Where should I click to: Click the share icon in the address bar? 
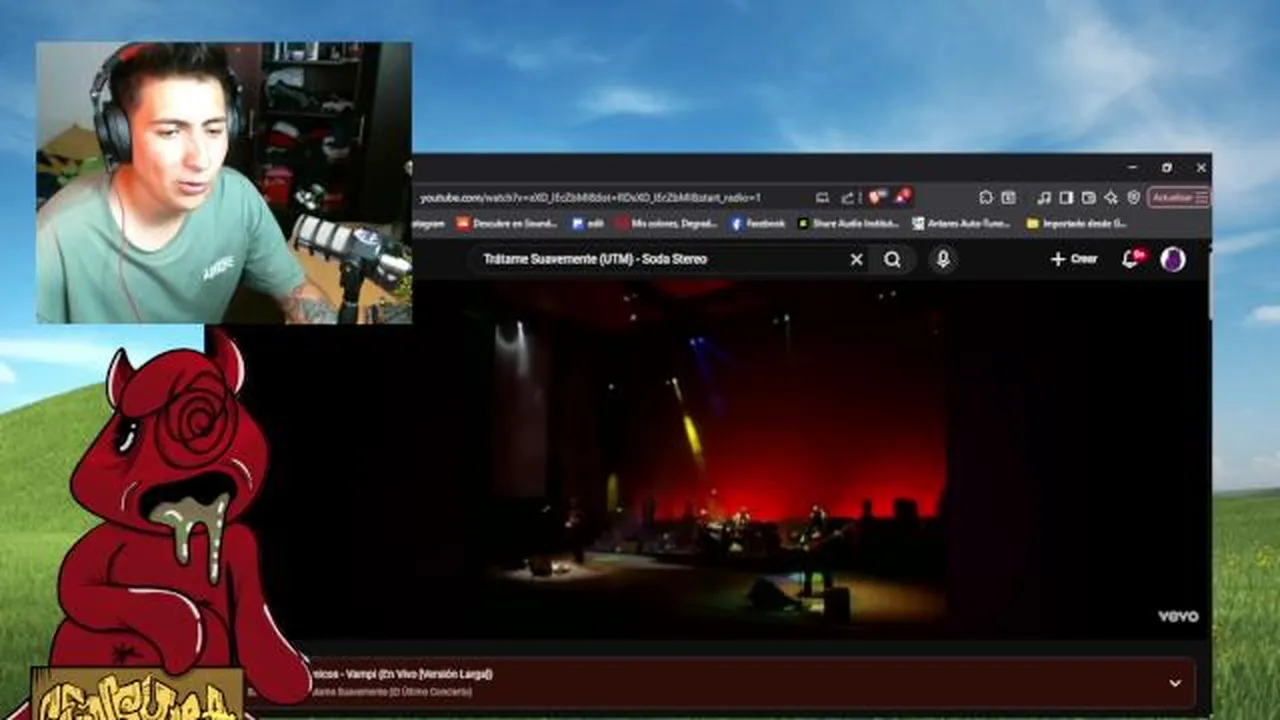[848, 198]
